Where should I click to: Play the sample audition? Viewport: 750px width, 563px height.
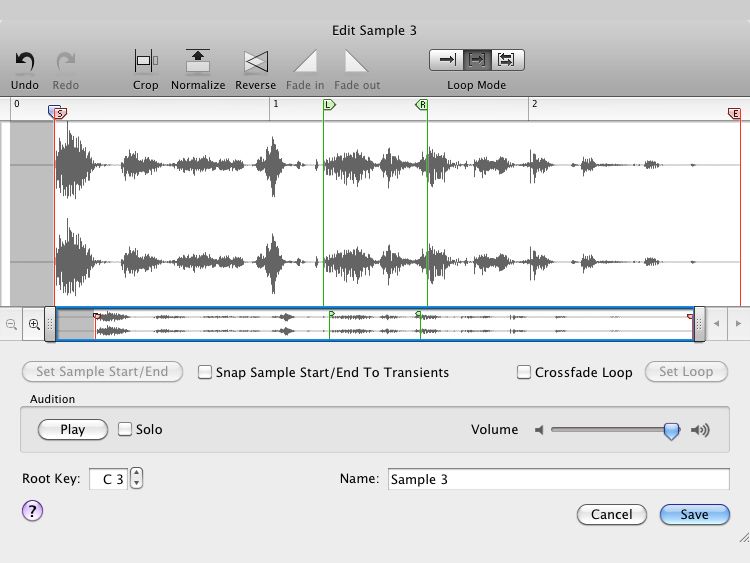click(x=73, y=430)
